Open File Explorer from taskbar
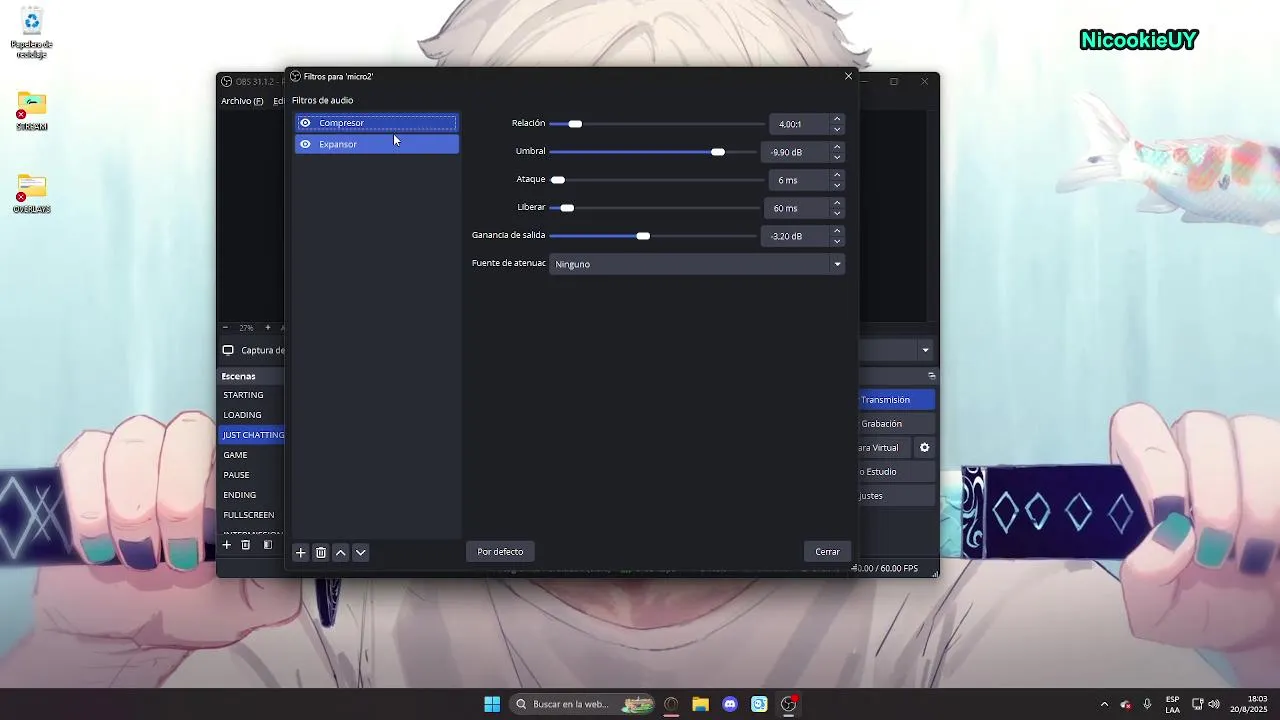Image resolution: width=1280 pixels, height=720 pixels. click(700, 704)
